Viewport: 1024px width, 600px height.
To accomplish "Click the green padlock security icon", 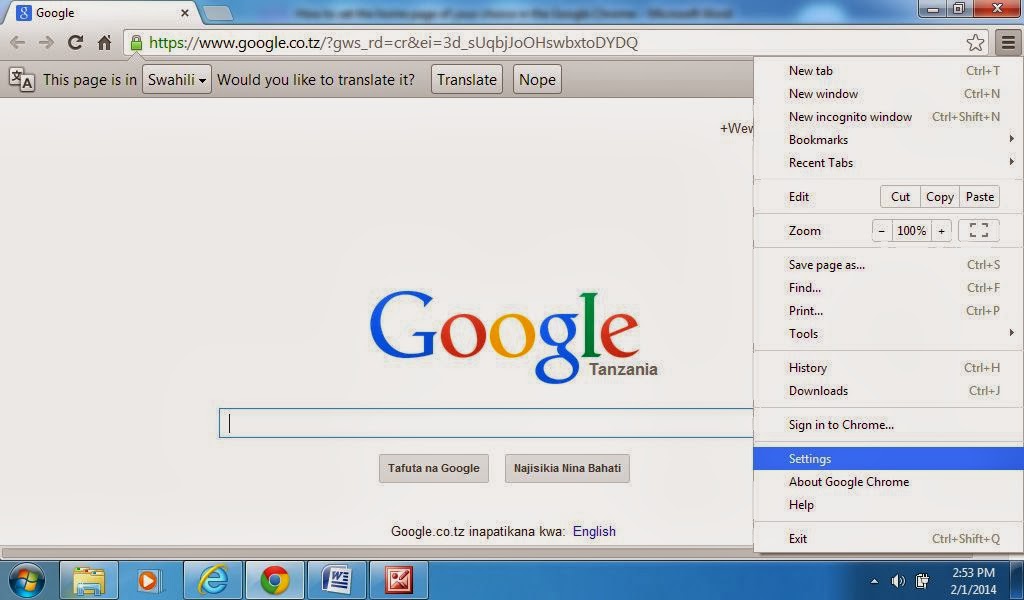I will pyautogui.click(x=136, y=43).
